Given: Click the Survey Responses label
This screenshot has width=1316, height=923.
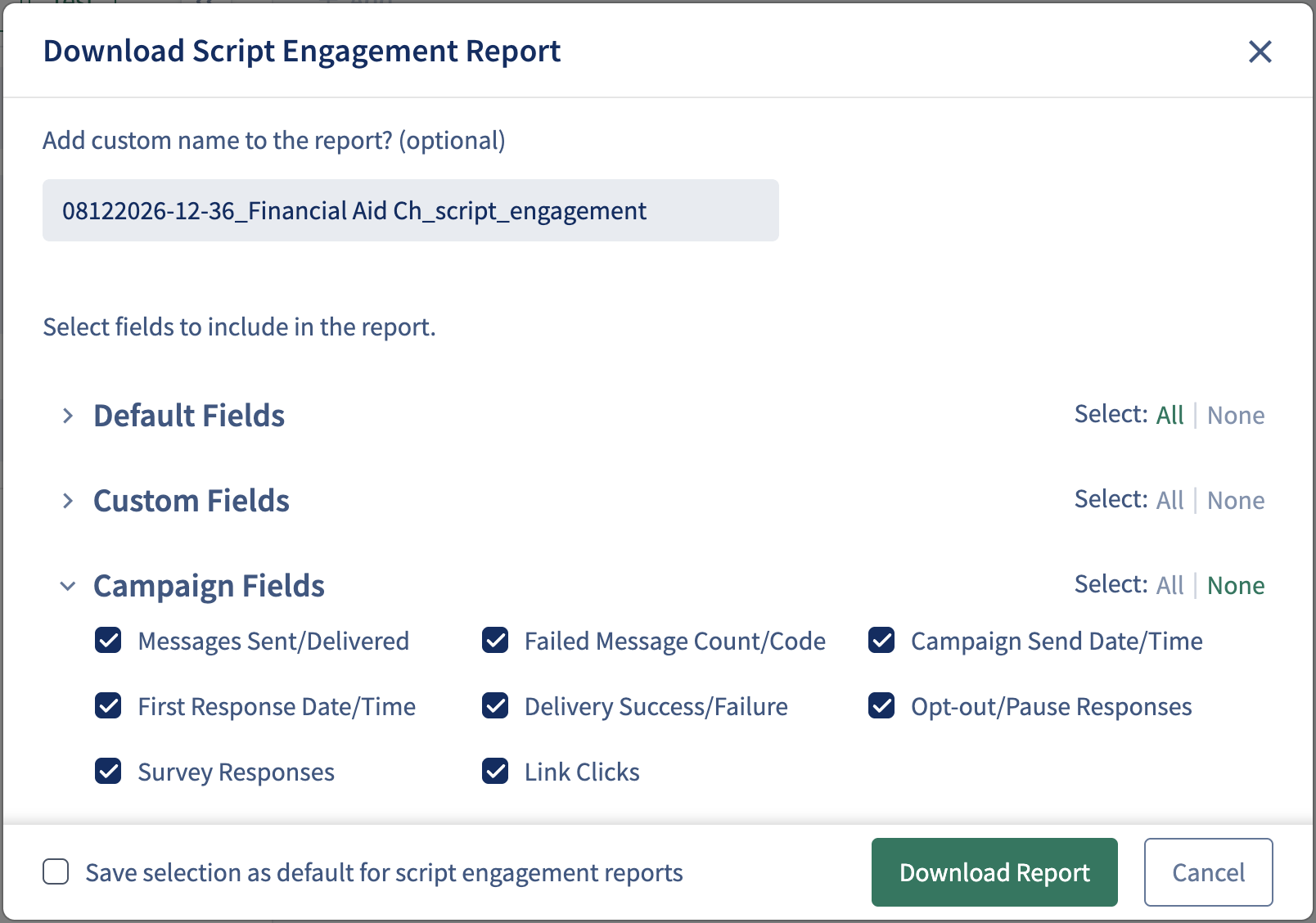Looking at the screenshot, I should [236, 772].
